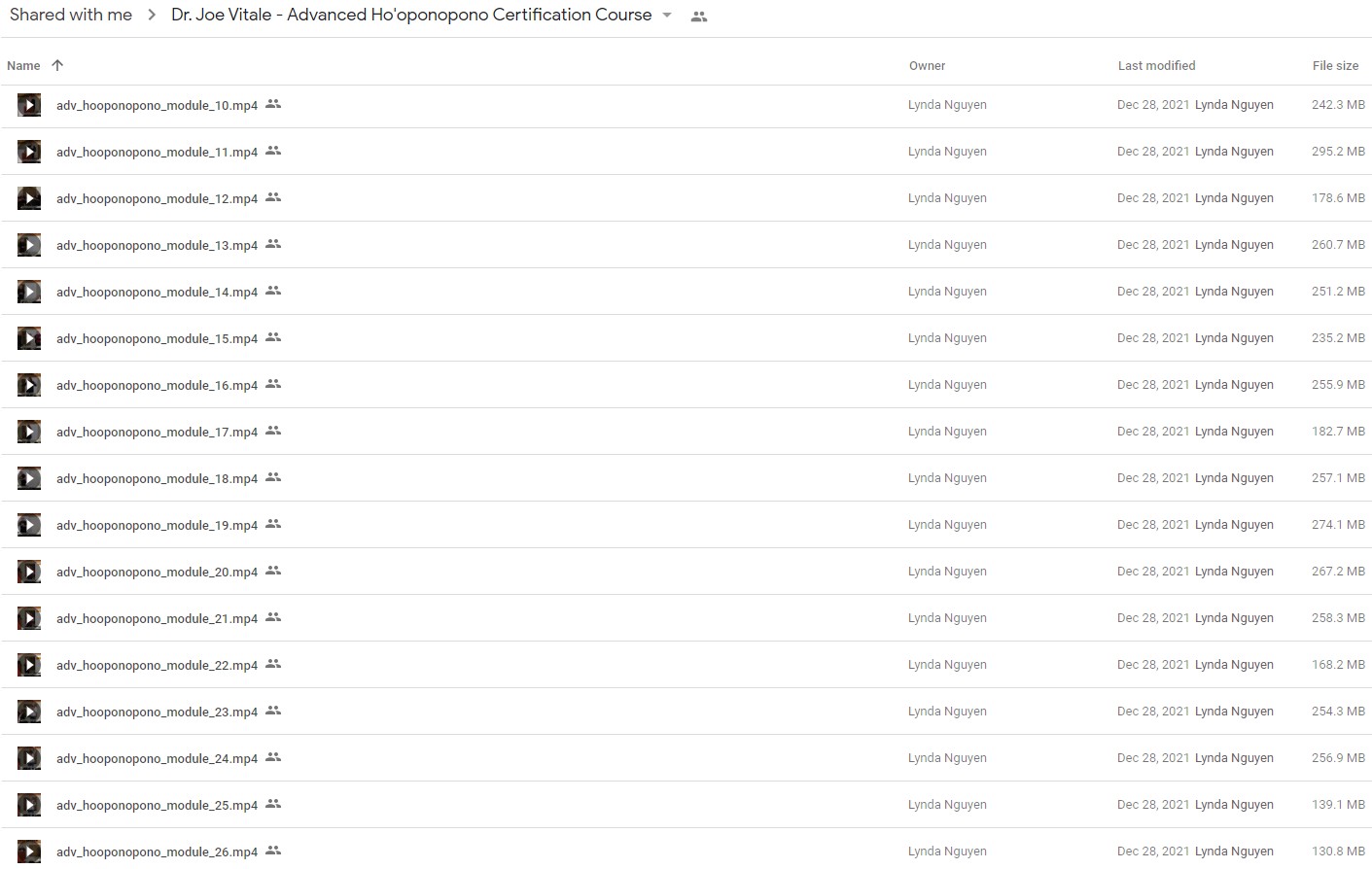Select file name adv_hooponopono_module_11.mp4
1372x869 pixels.
point(157,152)
